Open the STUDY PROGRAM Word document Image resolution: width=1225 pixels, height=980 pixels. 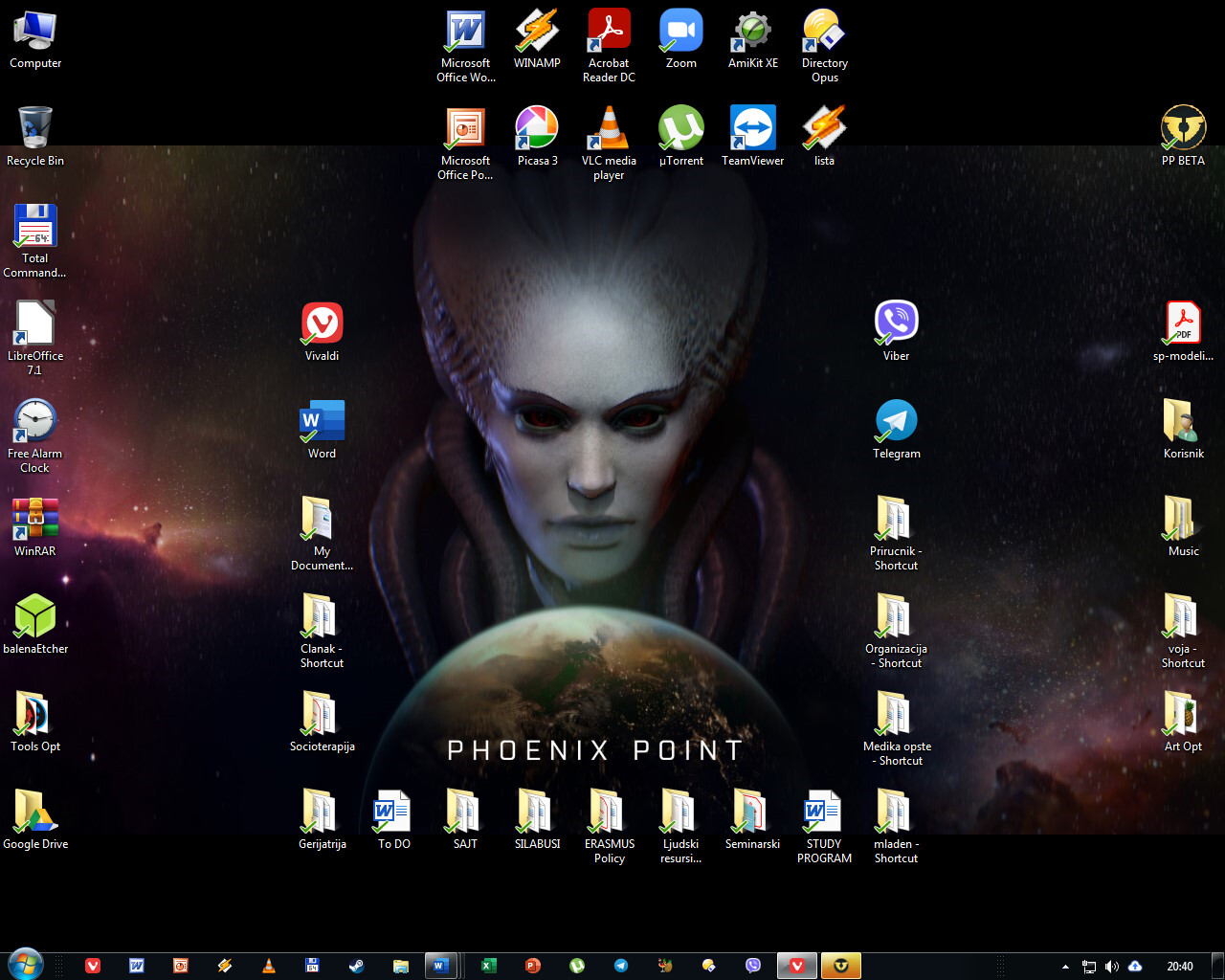pyautogui.click(x=823, y=812)
